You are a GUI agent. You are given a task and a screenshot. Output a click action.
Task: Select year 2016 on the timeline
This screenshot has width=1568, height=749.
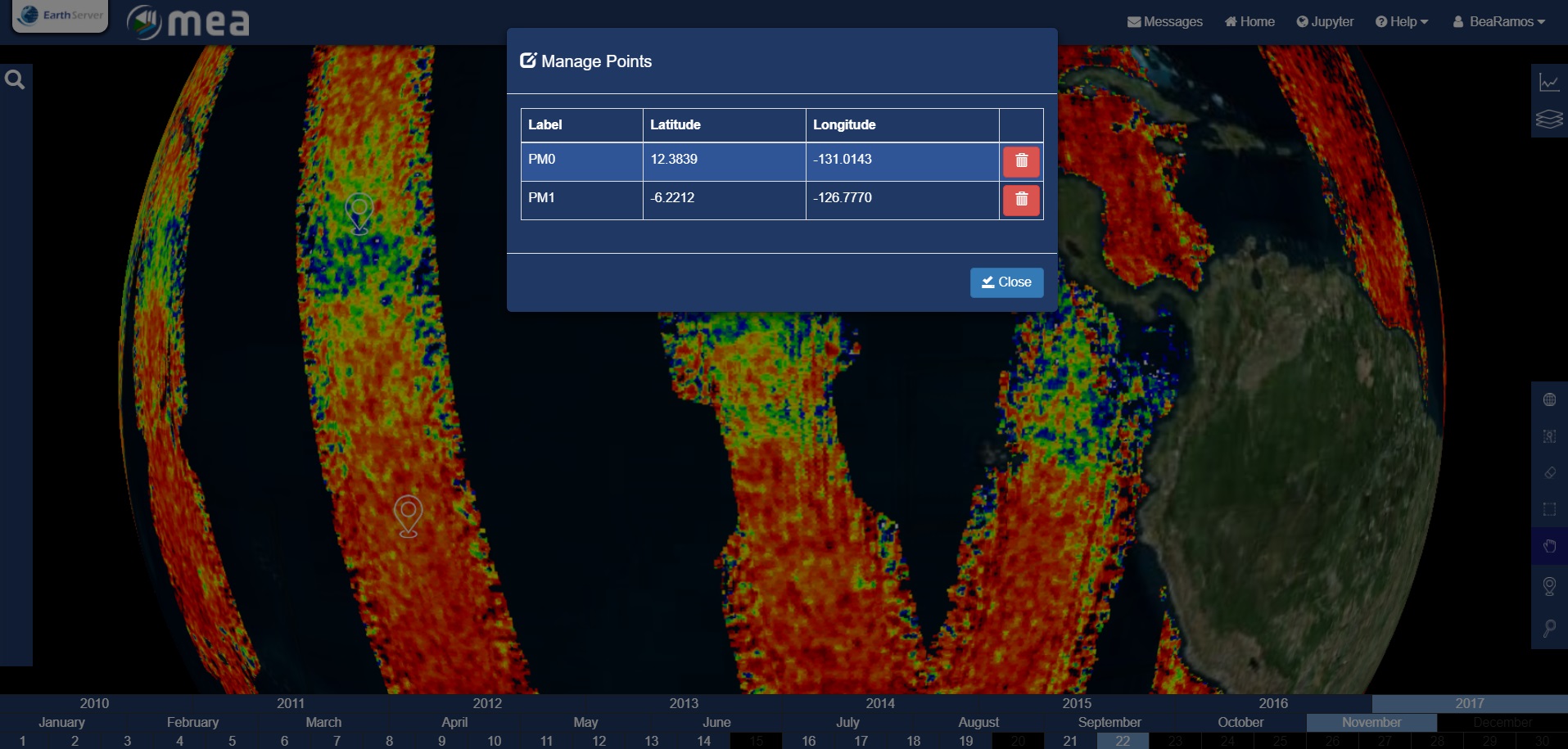tap(1273, 703)
